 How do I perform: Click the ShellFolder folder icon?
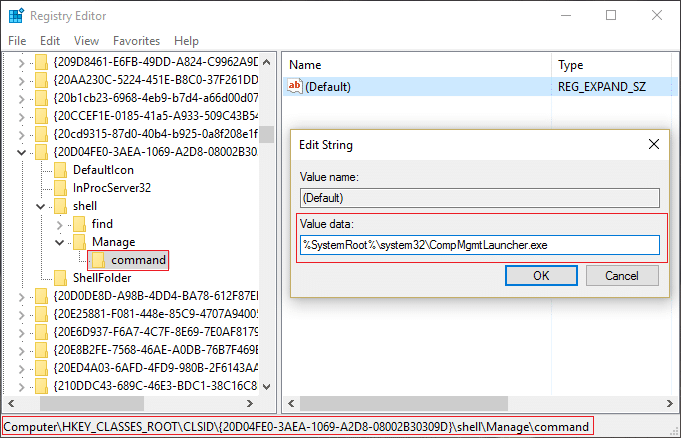click(x=60, y=278)
